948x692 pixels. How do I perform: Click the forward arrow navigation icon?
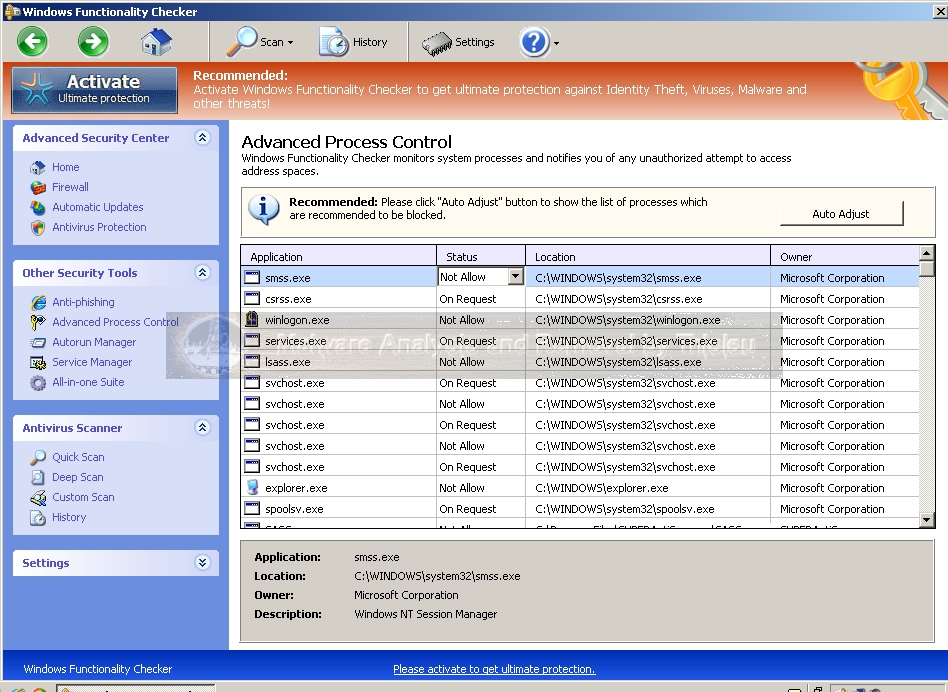pos(92,42)
